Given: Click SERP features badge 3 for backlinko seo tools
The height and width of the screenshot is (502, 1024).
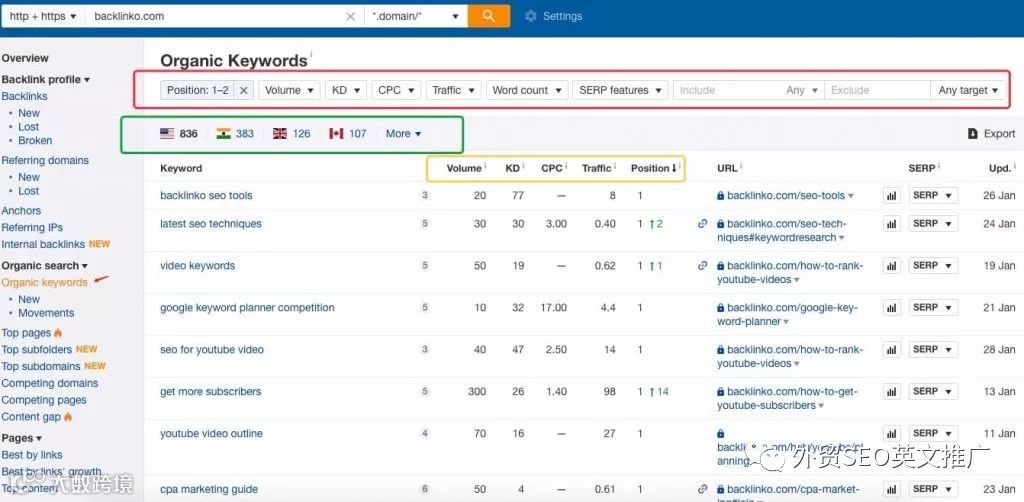Looking at the screenshot, I should click(x=425, y=195).
